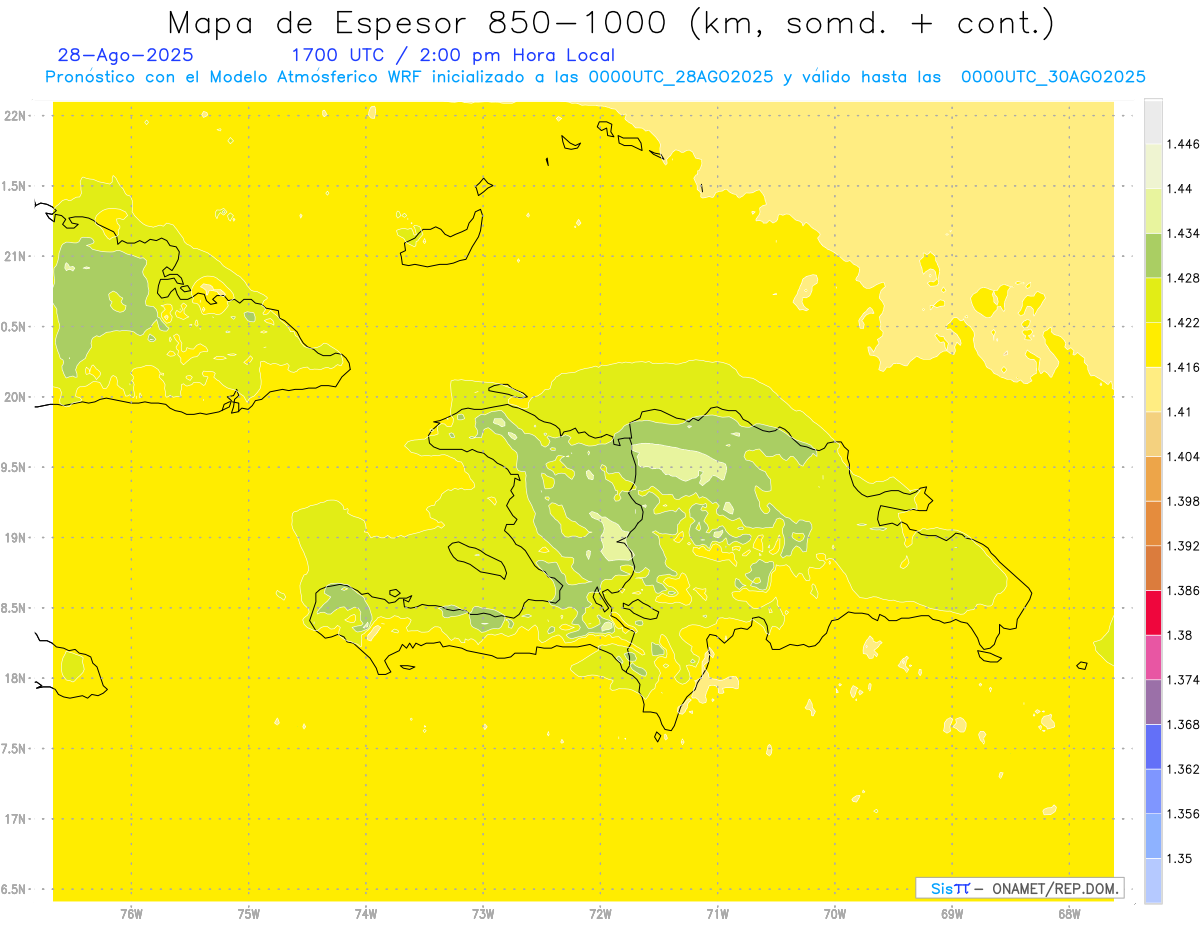The image size is (1200, 927).
Task: Pick the orange swatch above 1.398 value
Action: pos(1153,478)
